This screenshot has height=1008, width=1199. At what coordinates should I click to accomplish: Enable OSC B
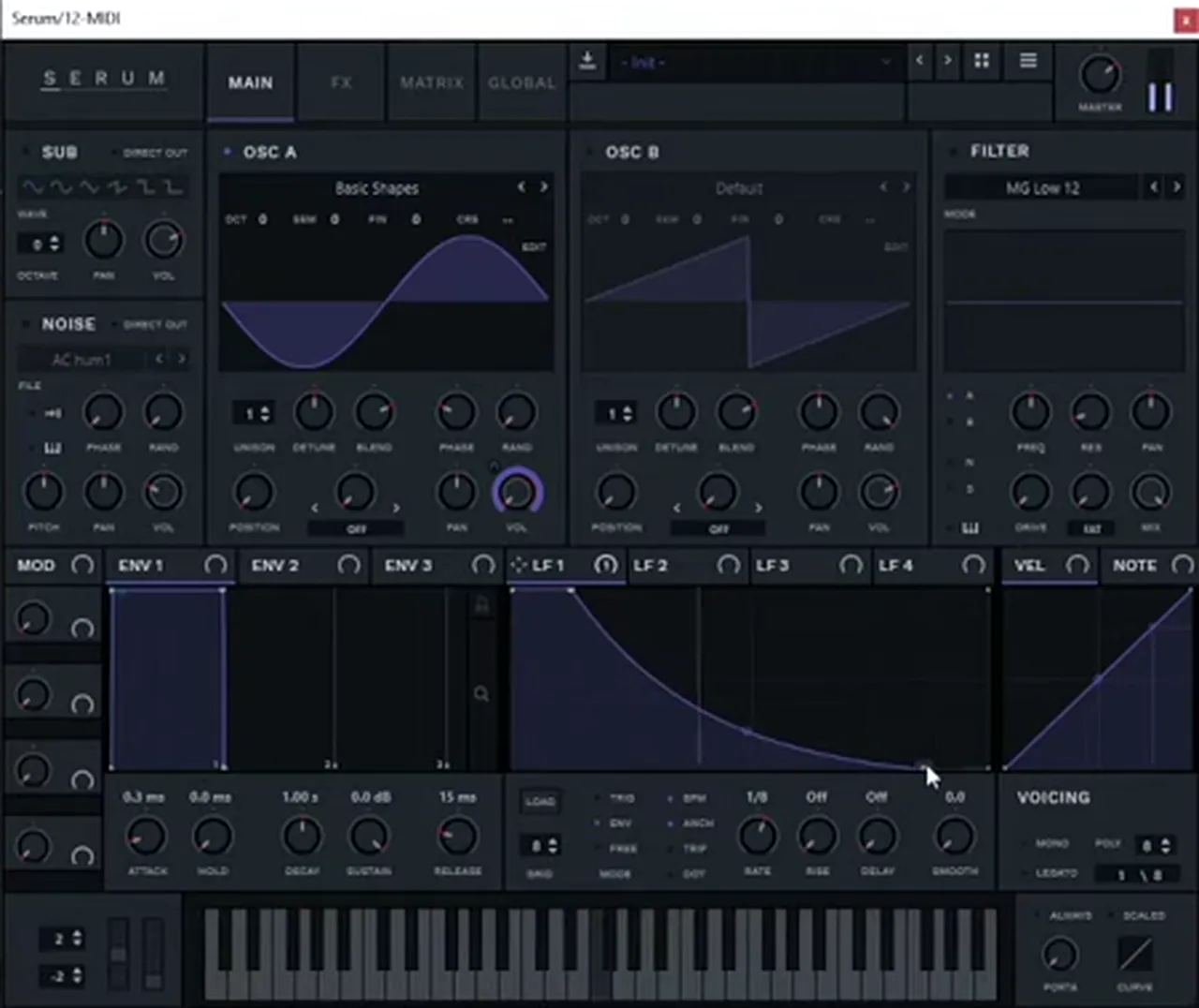click(588, 152)
